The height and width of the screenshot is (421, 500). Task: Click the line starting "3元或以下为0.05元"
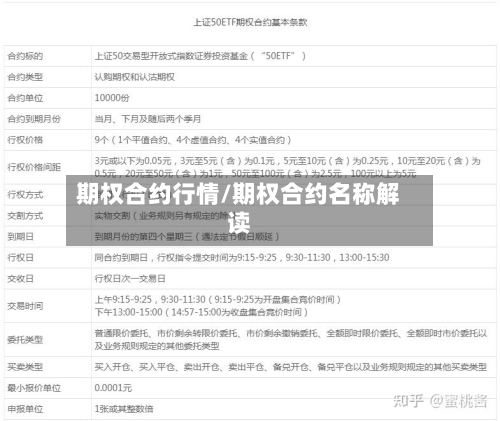287,161
